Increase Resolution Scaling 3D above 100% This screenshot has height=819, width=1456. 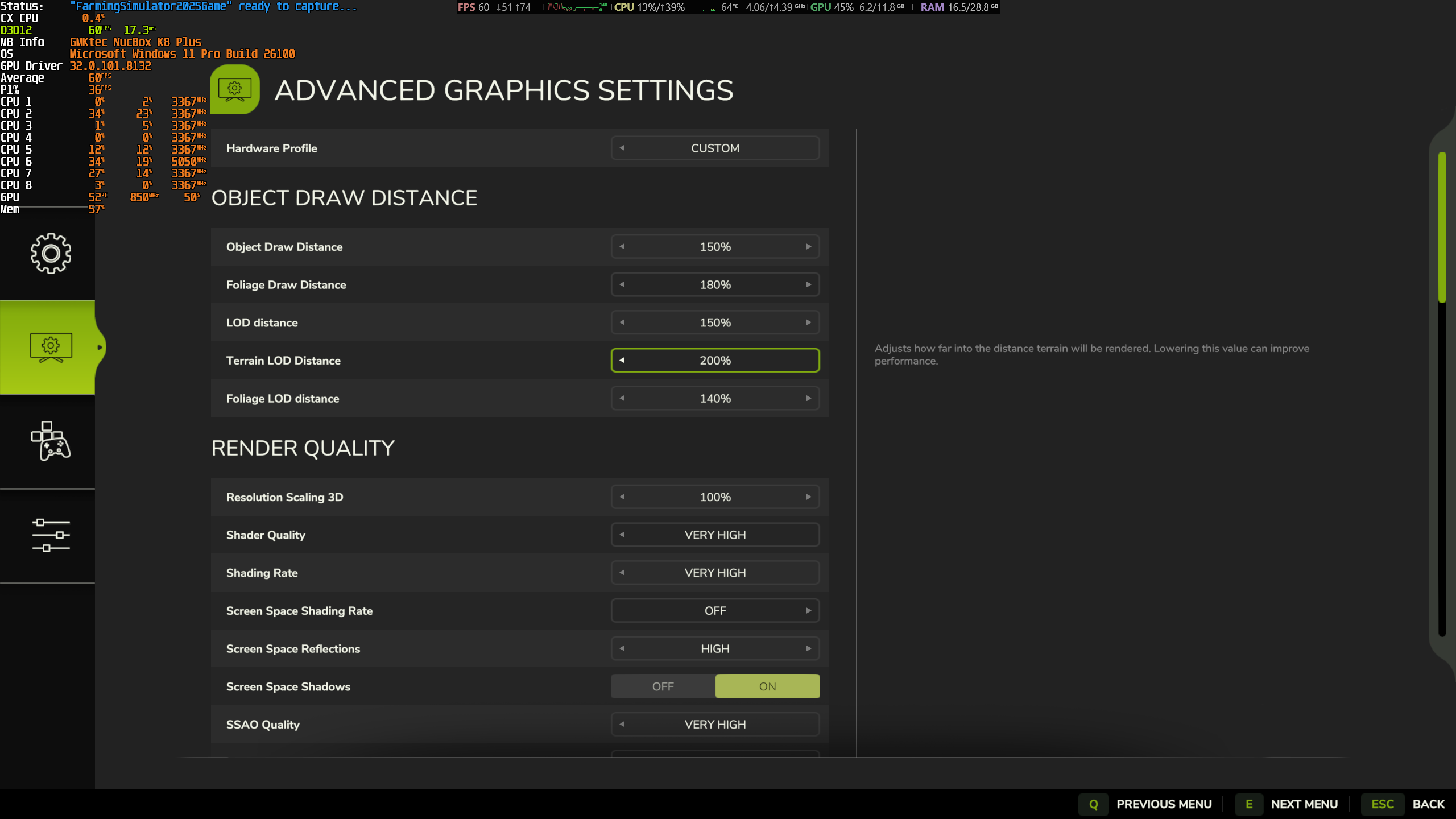pos(808,497)
